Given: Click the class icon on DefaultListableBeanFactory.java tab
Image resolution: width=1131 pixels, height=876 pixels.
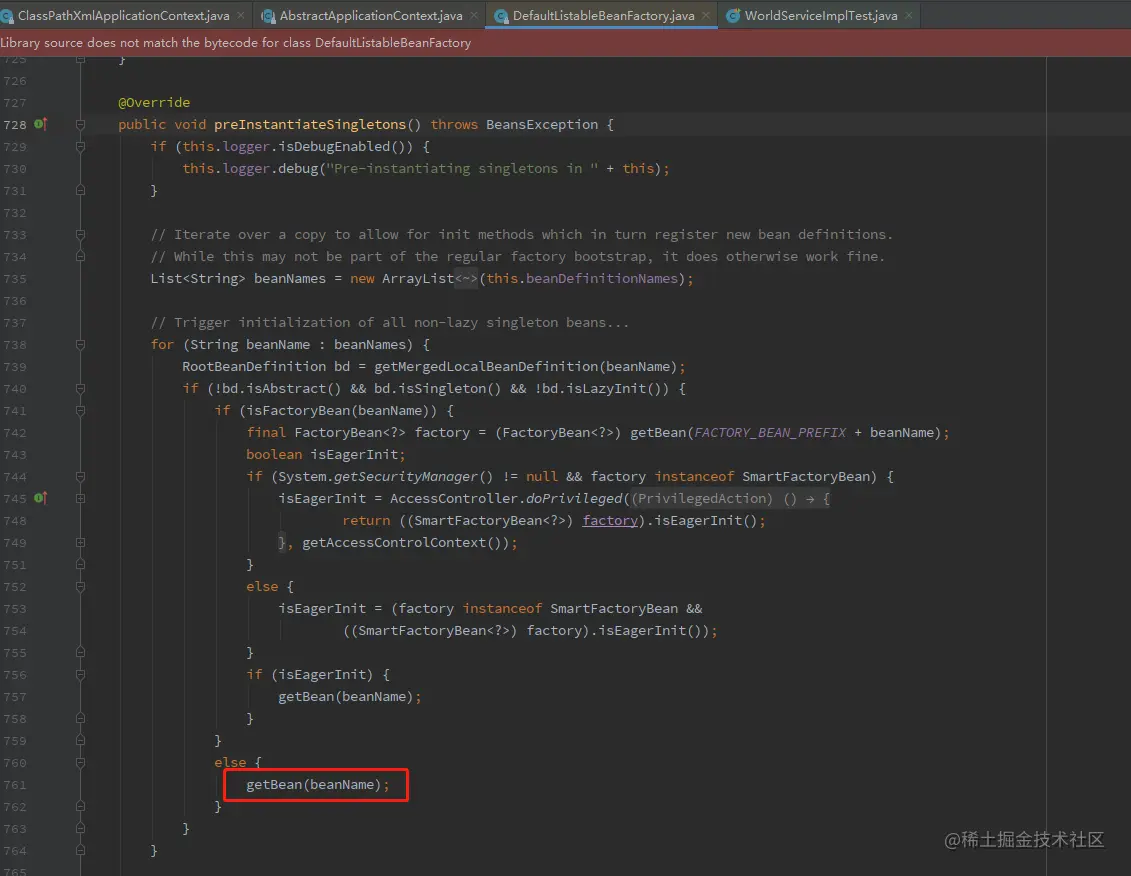Looking at the screenshot, I should pos(501,16).
